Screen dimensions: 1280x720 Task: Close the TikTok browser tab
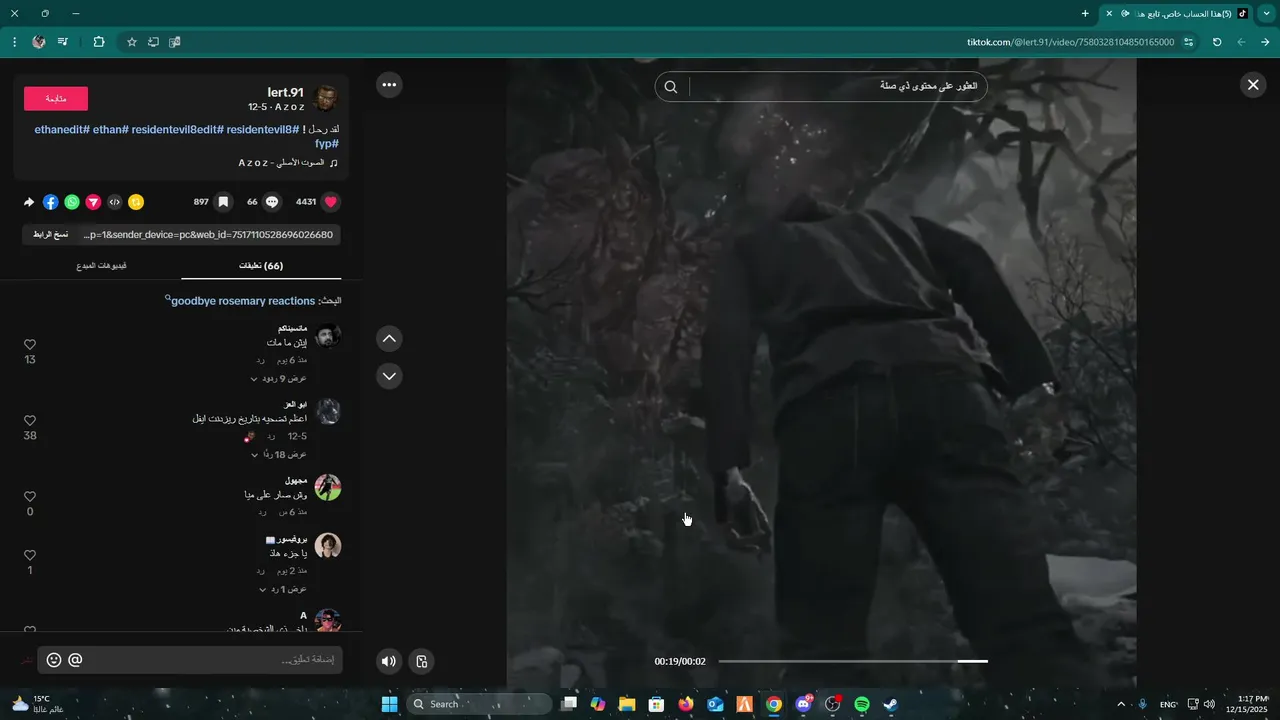(x=1109, y=14)
